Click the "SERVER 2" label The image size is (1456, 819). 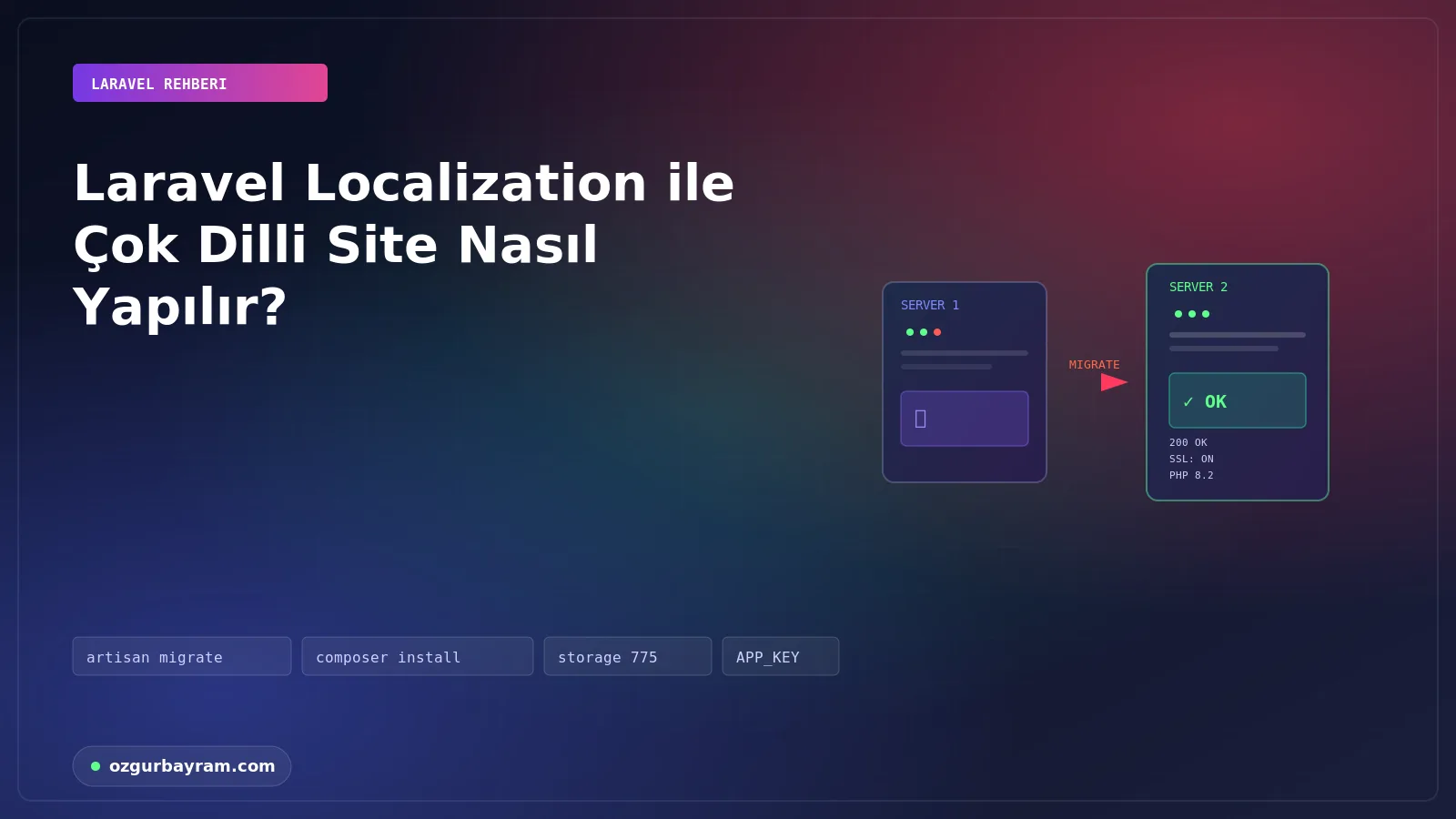tap(1198, 287)
